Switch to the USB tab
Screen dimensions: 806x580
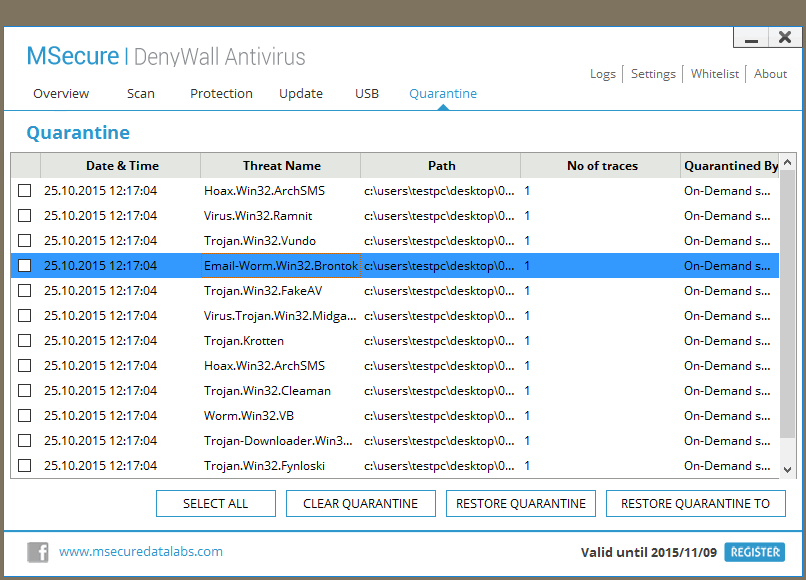367,94
